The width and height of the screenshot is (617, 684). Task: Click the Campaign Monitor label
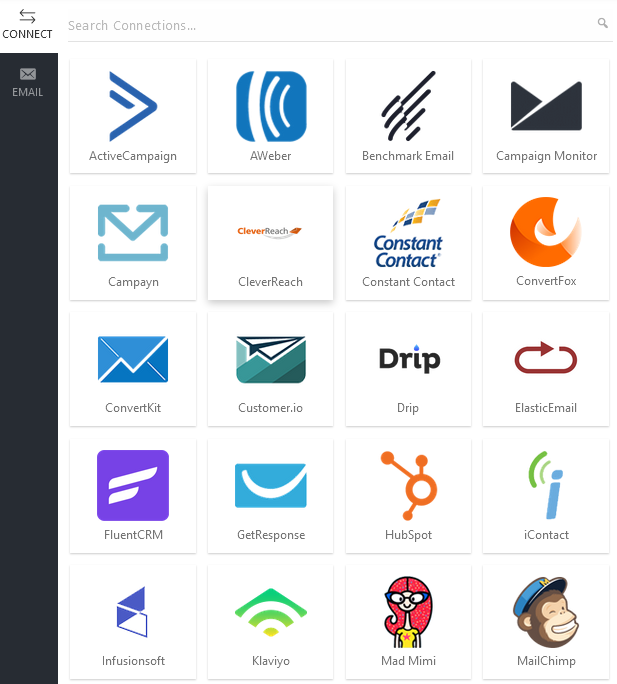[x=546, y=156]
